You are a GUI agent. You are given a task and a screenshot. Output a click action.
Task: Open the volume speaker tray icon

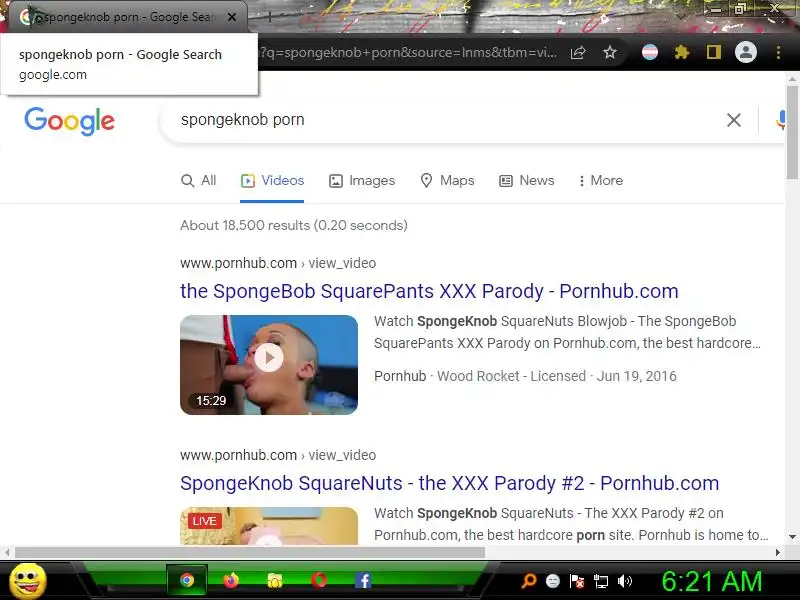pos(624,581)
